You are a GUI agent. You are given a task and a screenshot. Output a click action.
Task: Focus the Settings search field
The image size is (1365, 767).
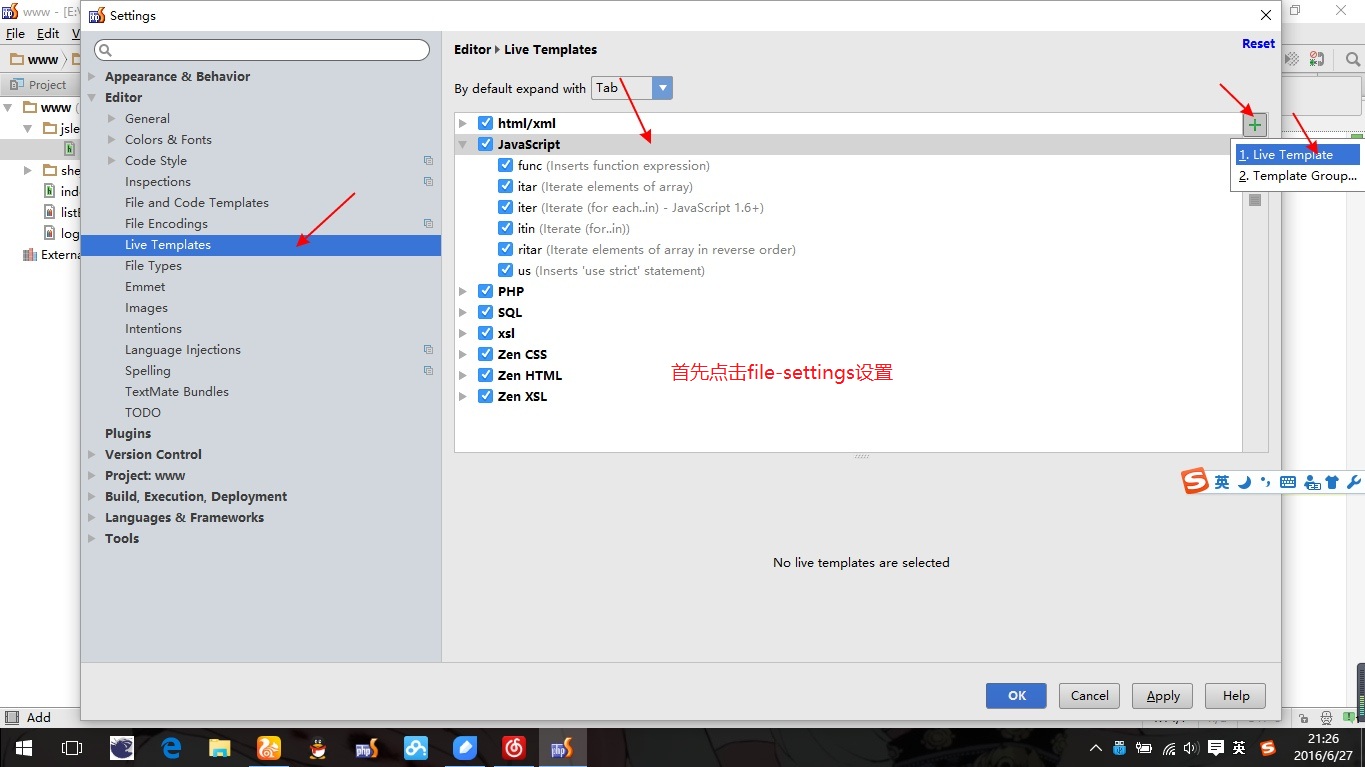(x=262, y=49)
